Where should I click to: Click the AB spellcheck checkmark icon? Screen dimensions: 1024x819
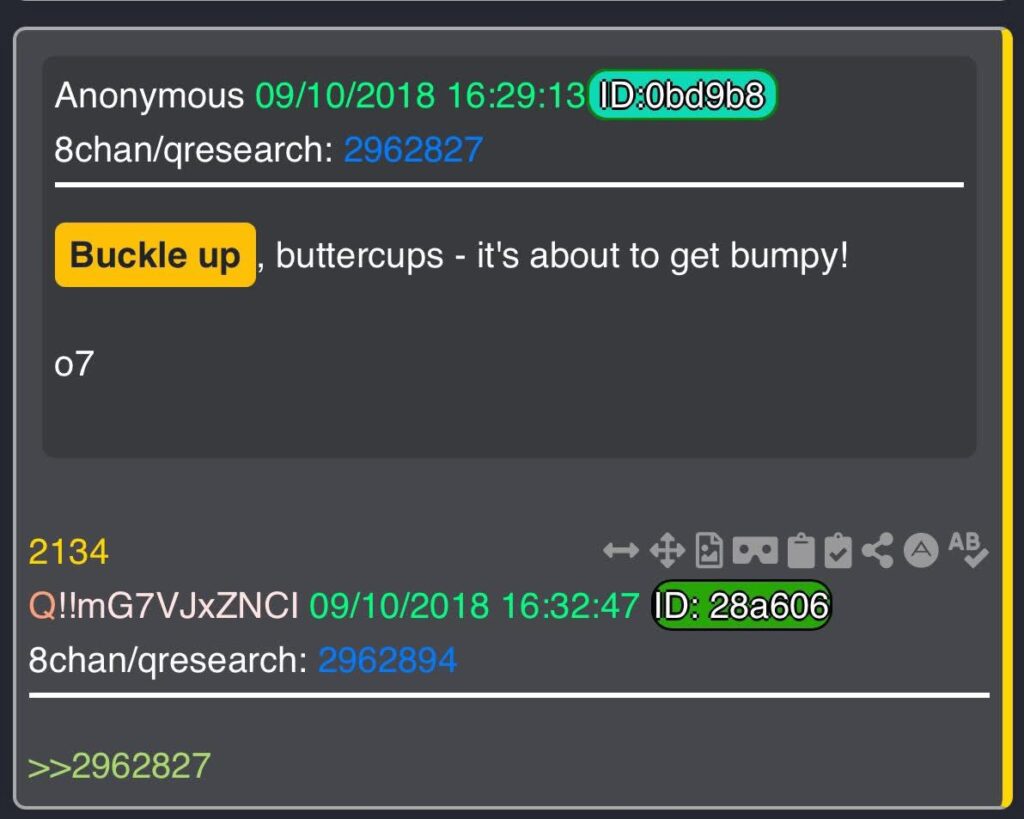(968, 549)
